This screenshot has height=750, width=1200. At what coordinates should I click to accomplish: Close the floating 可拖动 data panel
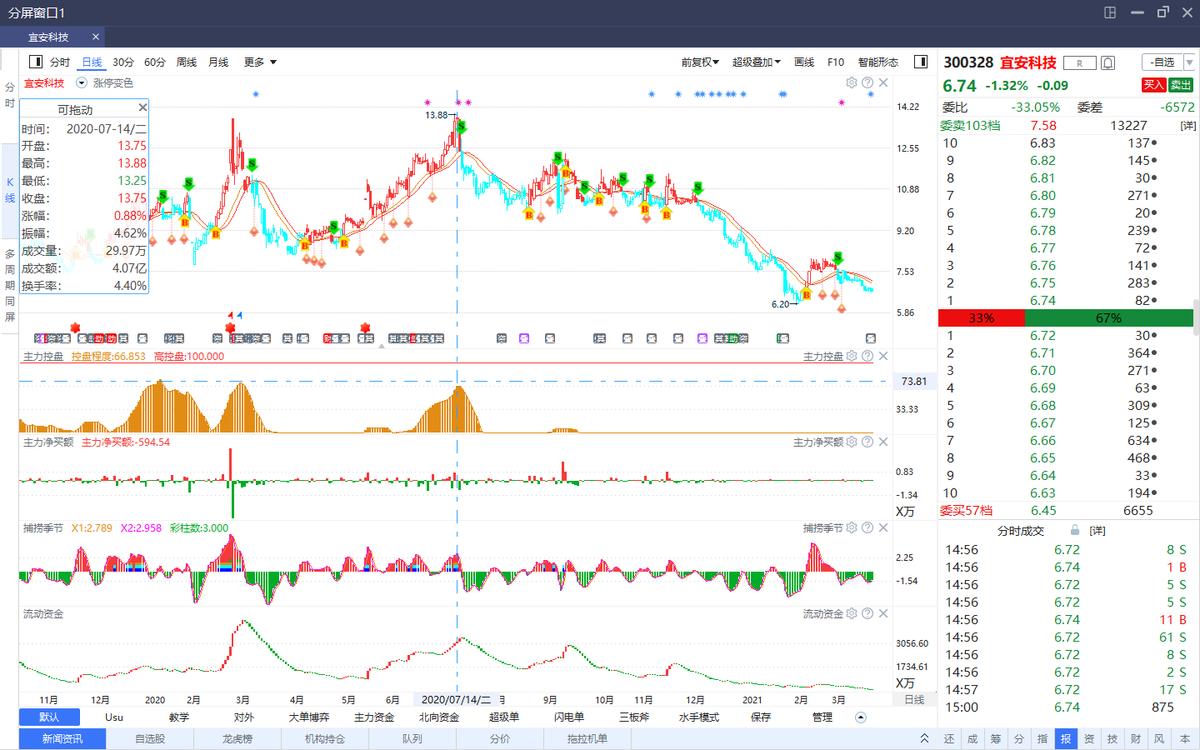(142, 107)
